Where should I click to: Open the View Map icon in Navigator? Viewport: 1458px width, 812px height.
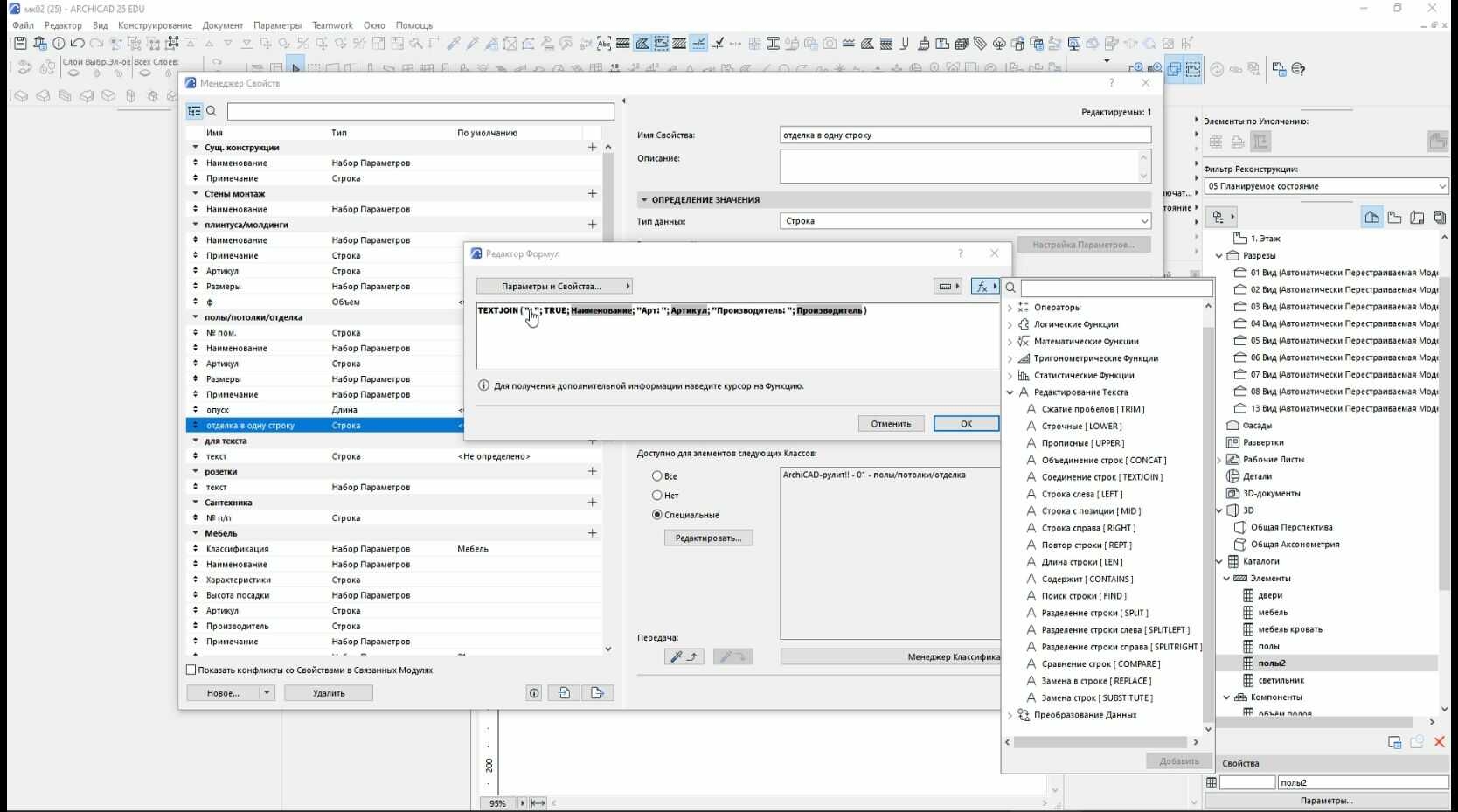[1394, 217]
